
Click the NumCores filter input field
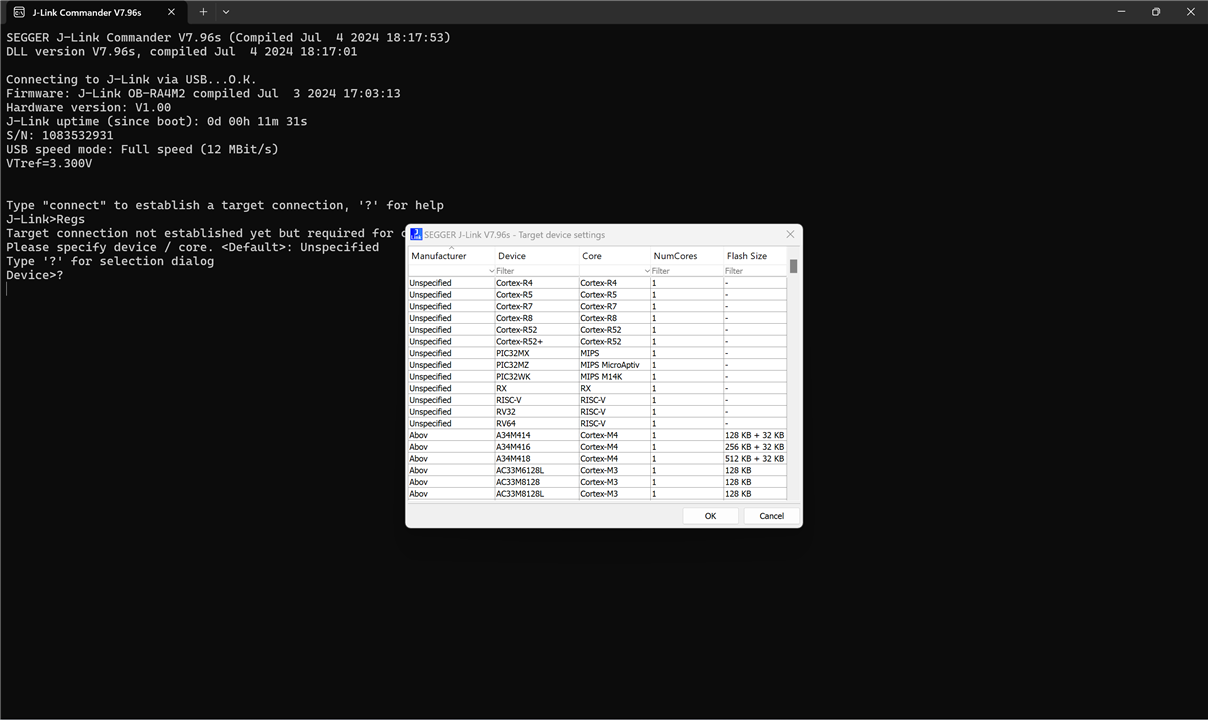click(x=685, y=271)
